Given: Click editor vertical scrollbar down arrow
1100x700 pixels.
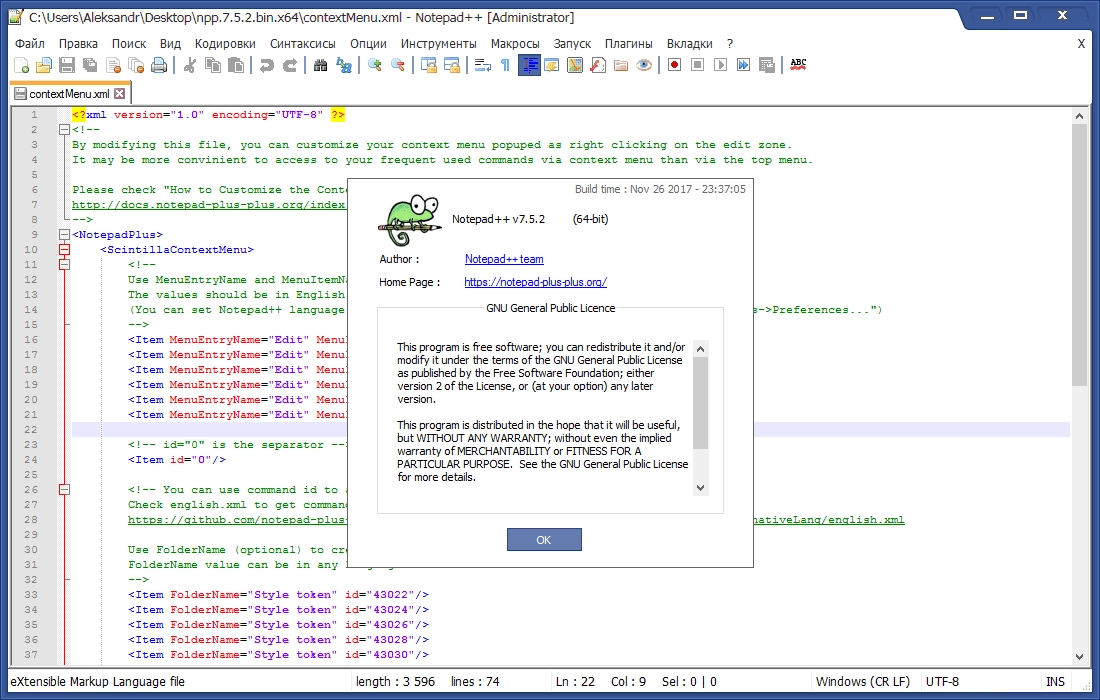Looking at the screenshot, I should (x=1079, y=657).
